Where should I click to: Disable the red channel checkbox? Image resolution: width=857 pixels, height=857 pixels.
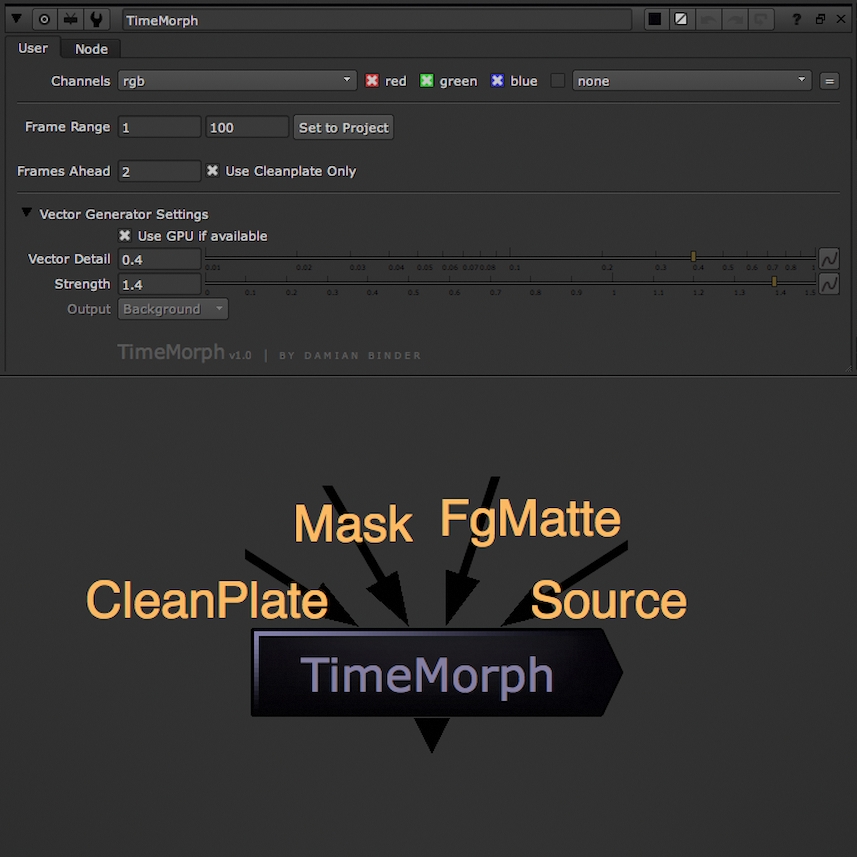[x=370, y=81]
